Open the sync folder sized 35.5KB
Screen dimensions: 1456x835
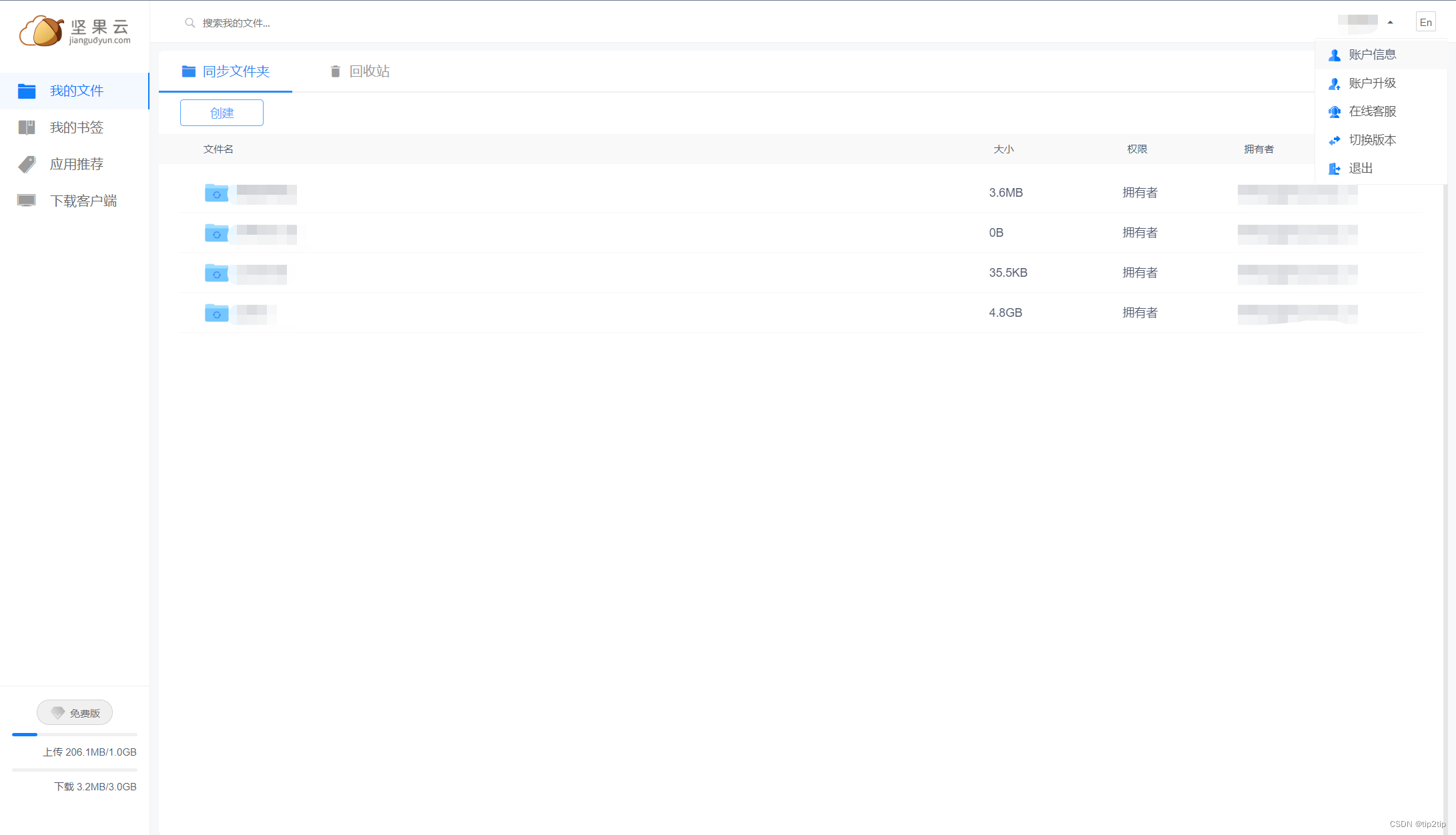point(216,273)
